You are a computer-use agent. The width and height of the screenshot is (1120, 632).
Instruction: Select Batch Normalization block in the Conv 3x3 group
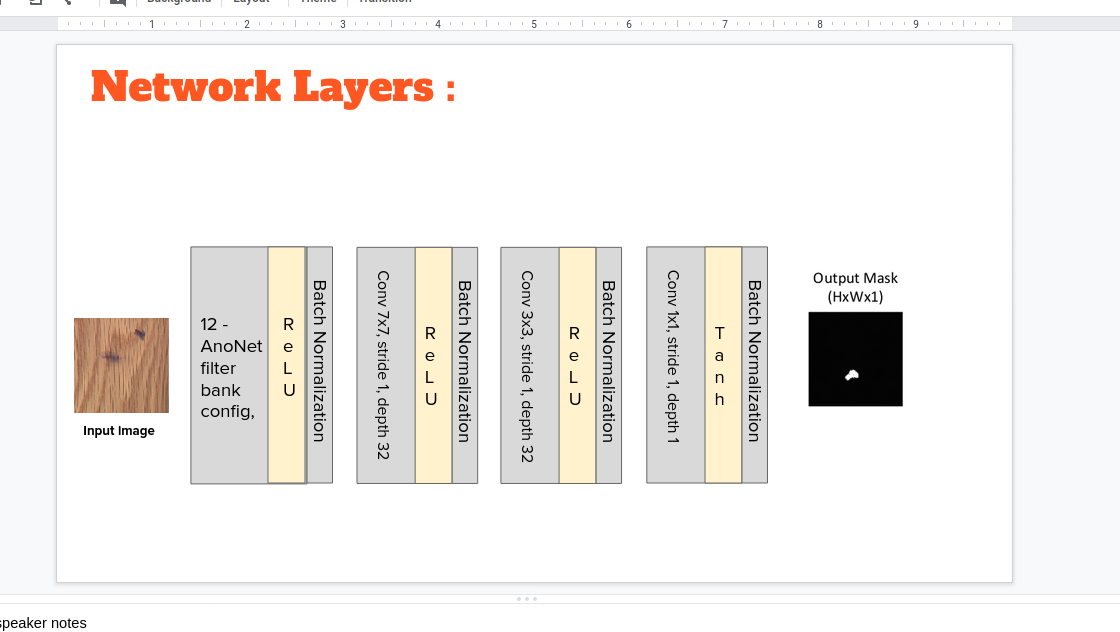(x=609, y=366)
